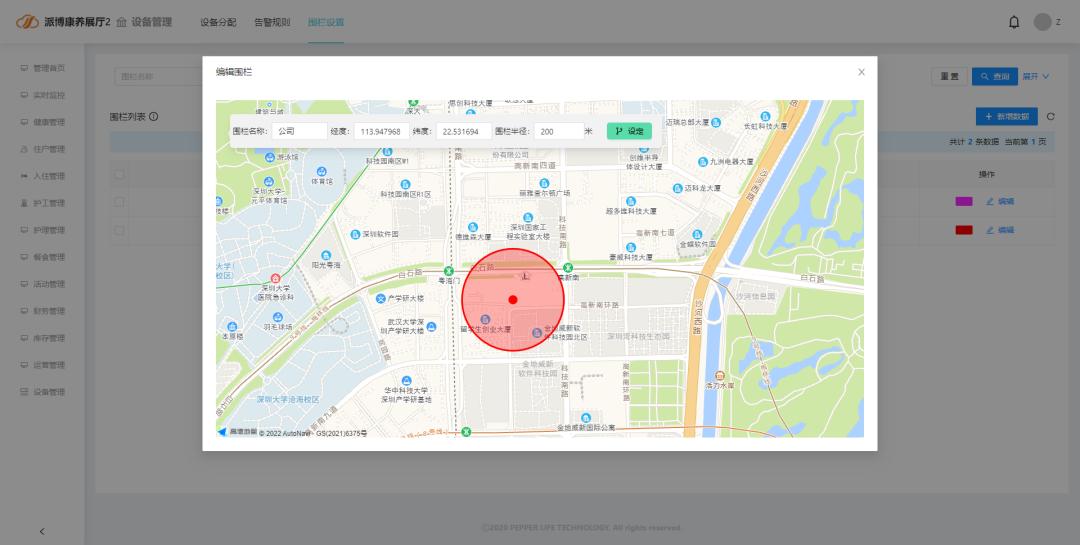Click the 重置 reset button
This screenshot has width=1080, height=545.
[949, 76]
